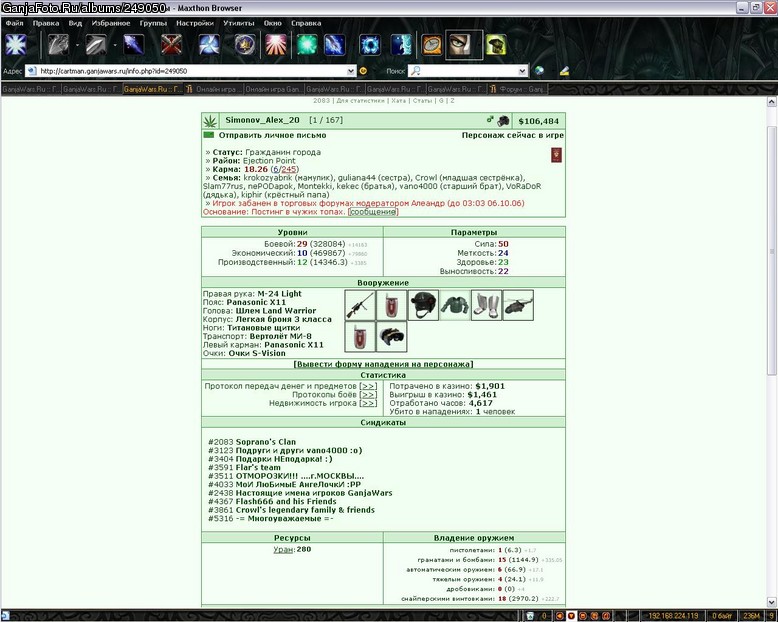
Task: Expand the address bar dropdown
Action: pyautogui.click(x=351, y=71)
